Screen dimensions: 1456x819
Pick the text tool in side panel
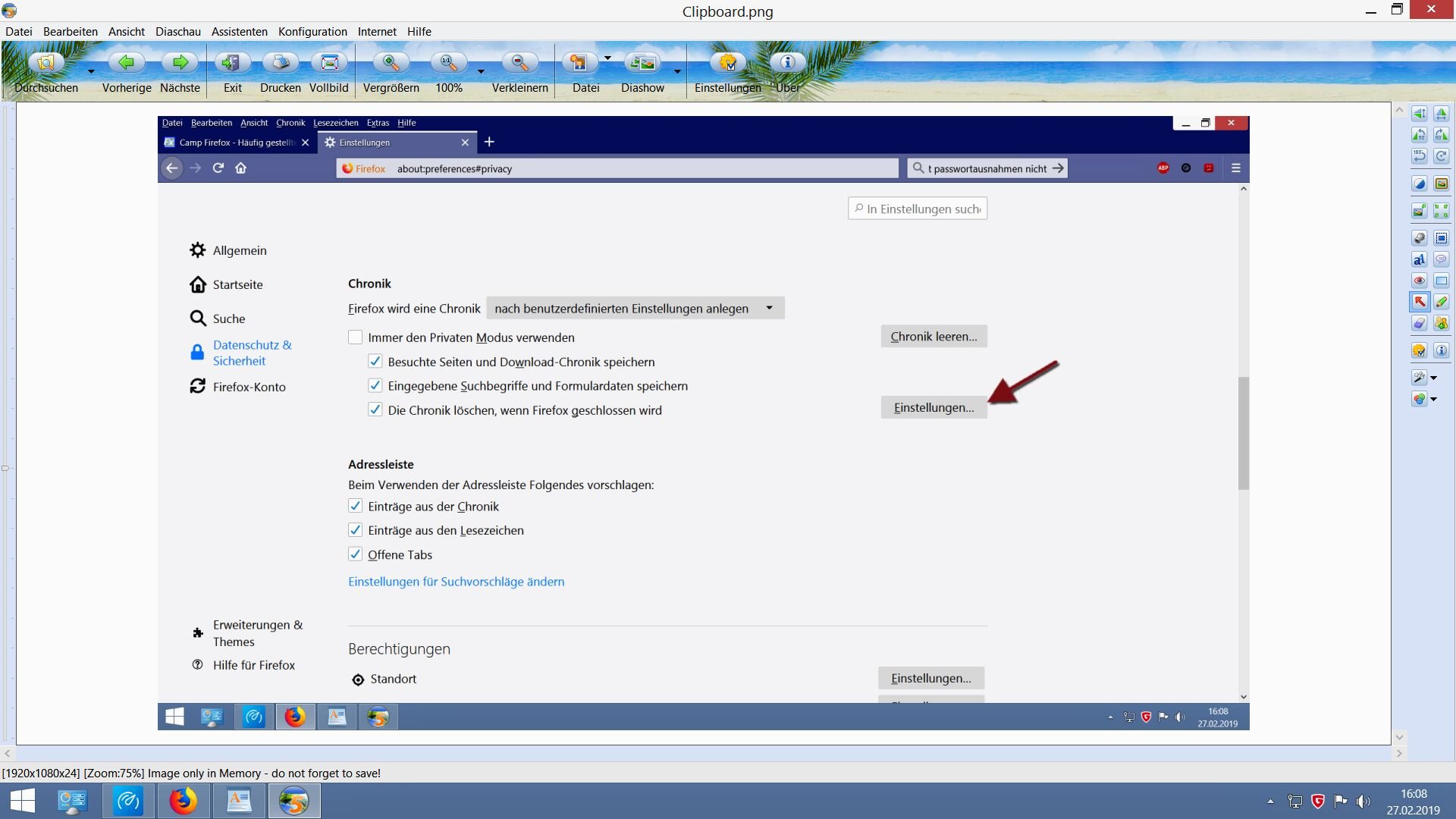[1420, 259]
